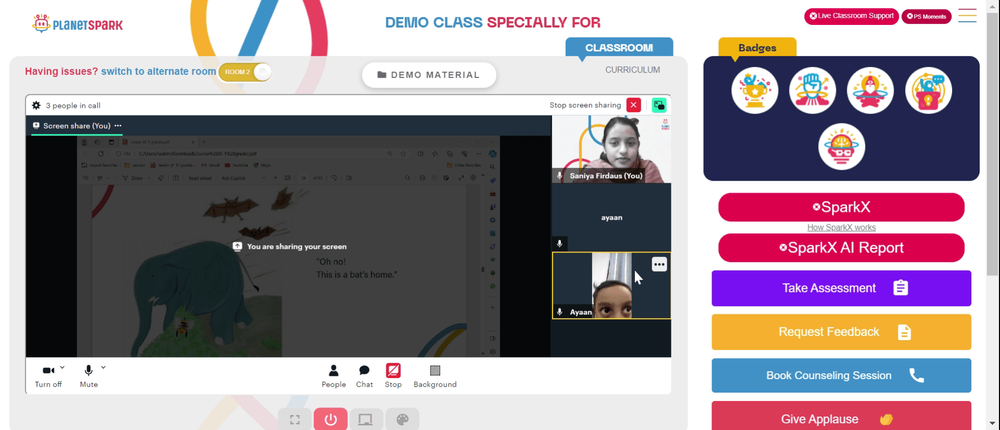Click the laptop screen button
Viewport: 1000px width, 430px height.
click(366, 419)
